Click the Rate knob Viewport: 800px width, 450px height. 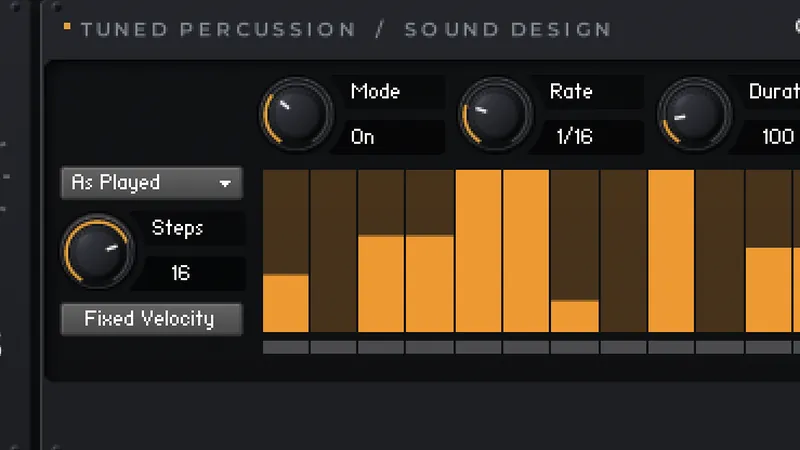(x=495, y=114)
